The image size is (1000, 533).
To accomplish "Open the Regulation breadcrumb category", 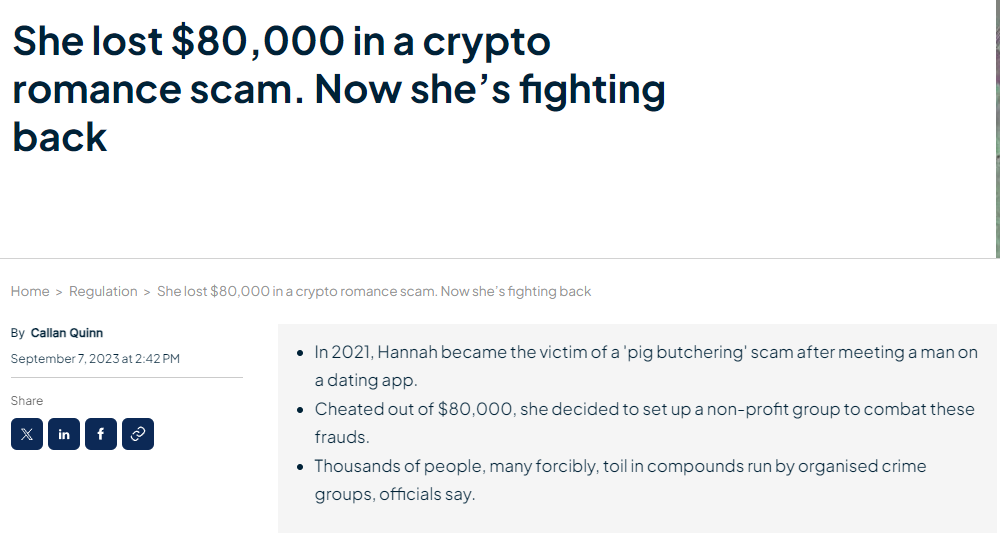I will pyautogui.click(x=103, y=291).
